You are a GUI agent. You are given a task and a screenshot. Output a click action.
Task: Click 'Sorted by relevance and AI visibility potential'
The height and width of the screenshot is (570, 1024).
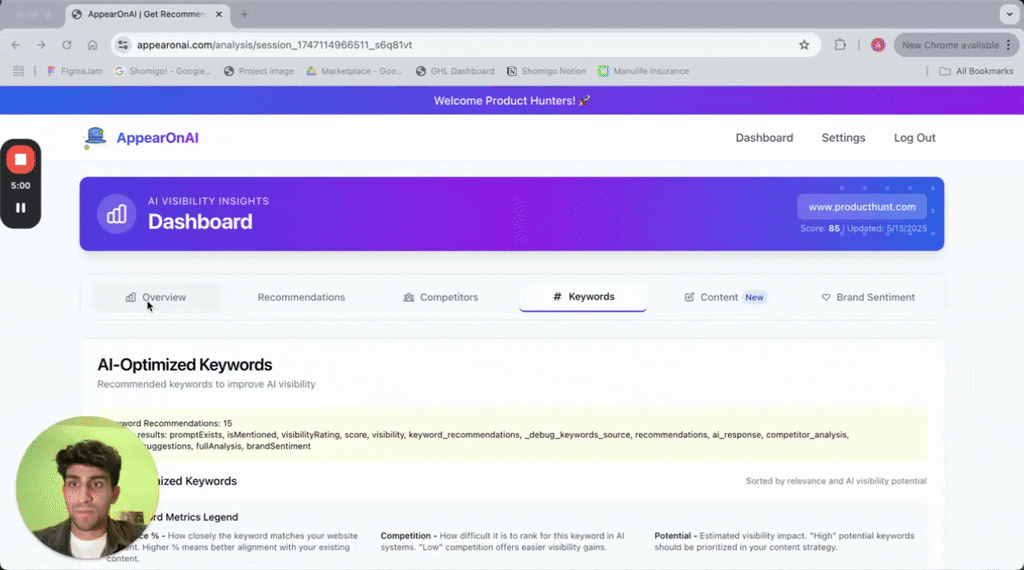coord(836,481)
